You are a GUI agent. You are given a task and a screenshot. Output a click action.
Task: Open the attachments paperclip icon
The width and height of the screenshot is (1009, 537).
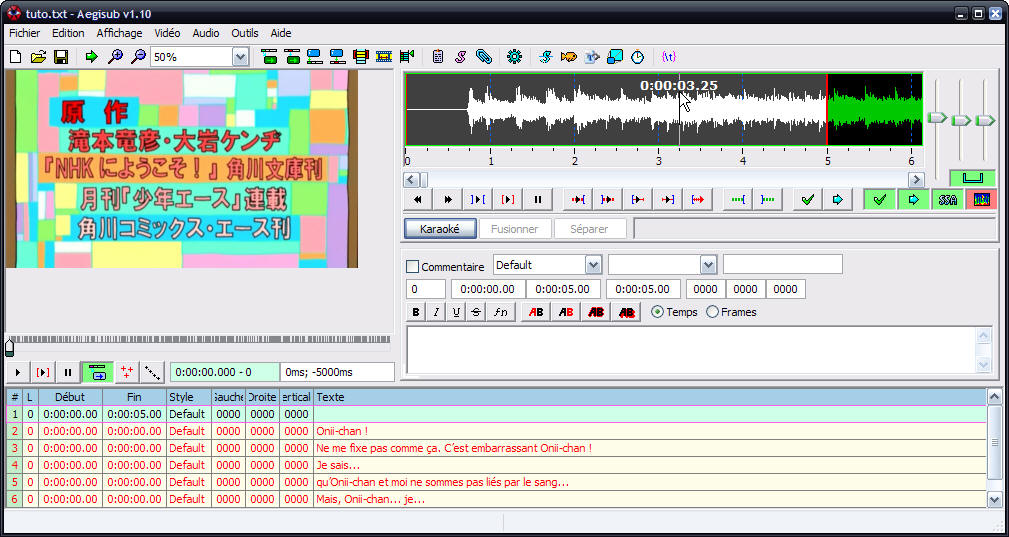click(x=483, y=57)
